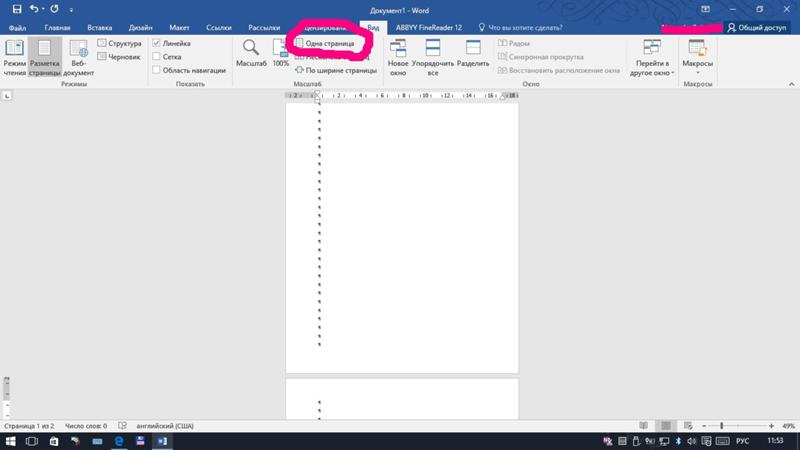Open the Файл tab
This screenshot has height=450, width=800.
(x=17, y=28)
